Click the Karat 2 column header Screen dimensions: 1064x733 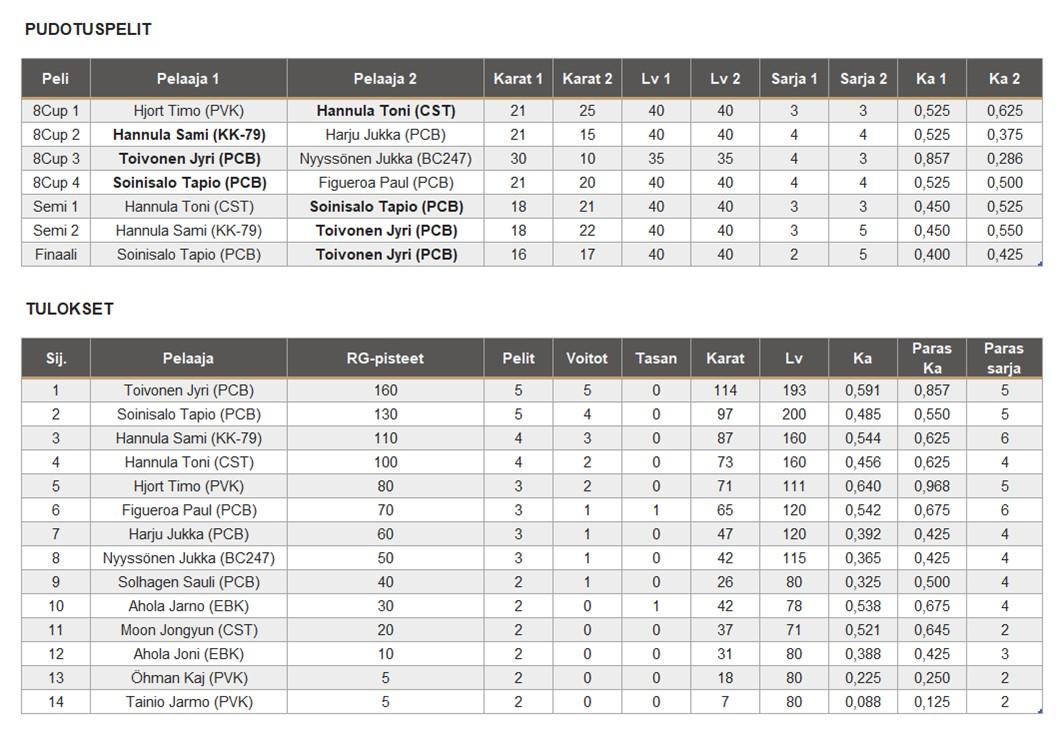587,79
